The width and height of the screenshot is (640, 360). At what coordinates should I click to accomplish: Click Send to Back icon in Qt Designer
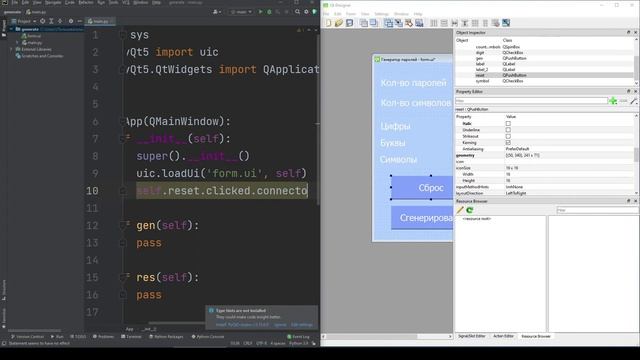[x=363, y=23]
